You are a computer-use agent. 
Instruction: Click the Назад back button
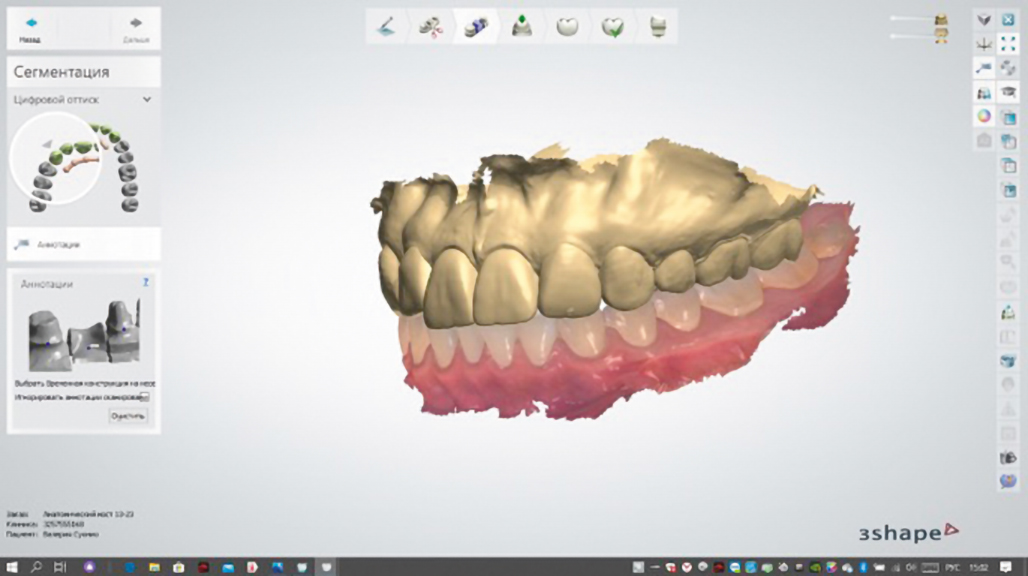(x=30, y=28)
